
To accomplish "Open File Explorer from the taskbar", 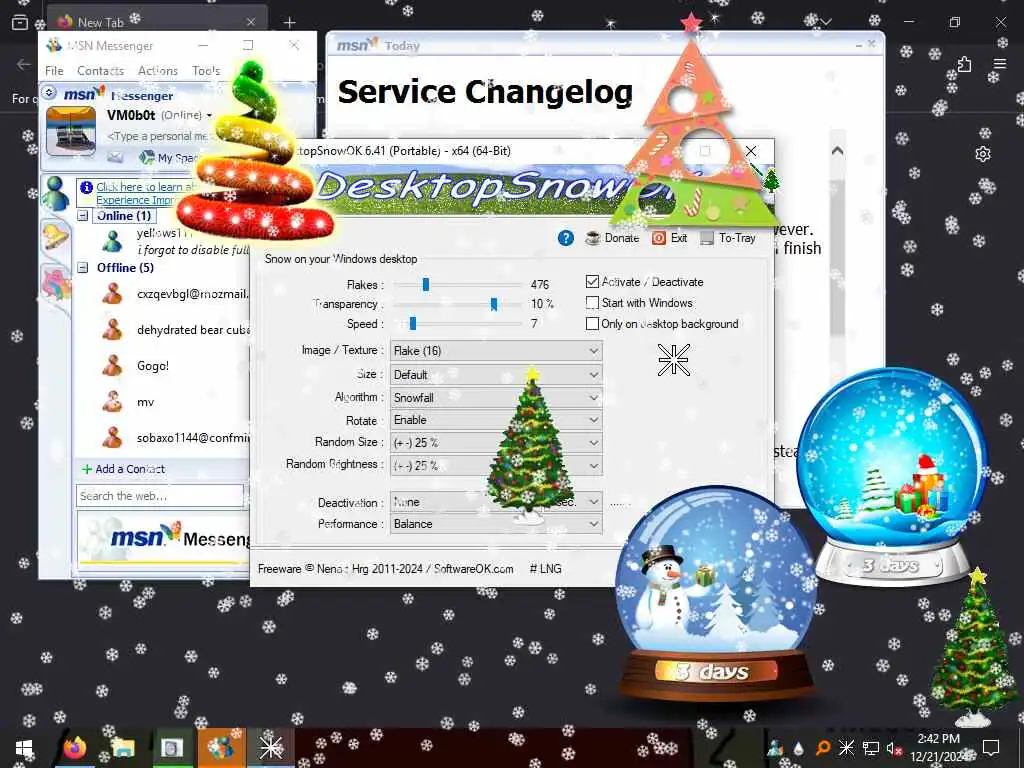I will click(x=123, y=748).
